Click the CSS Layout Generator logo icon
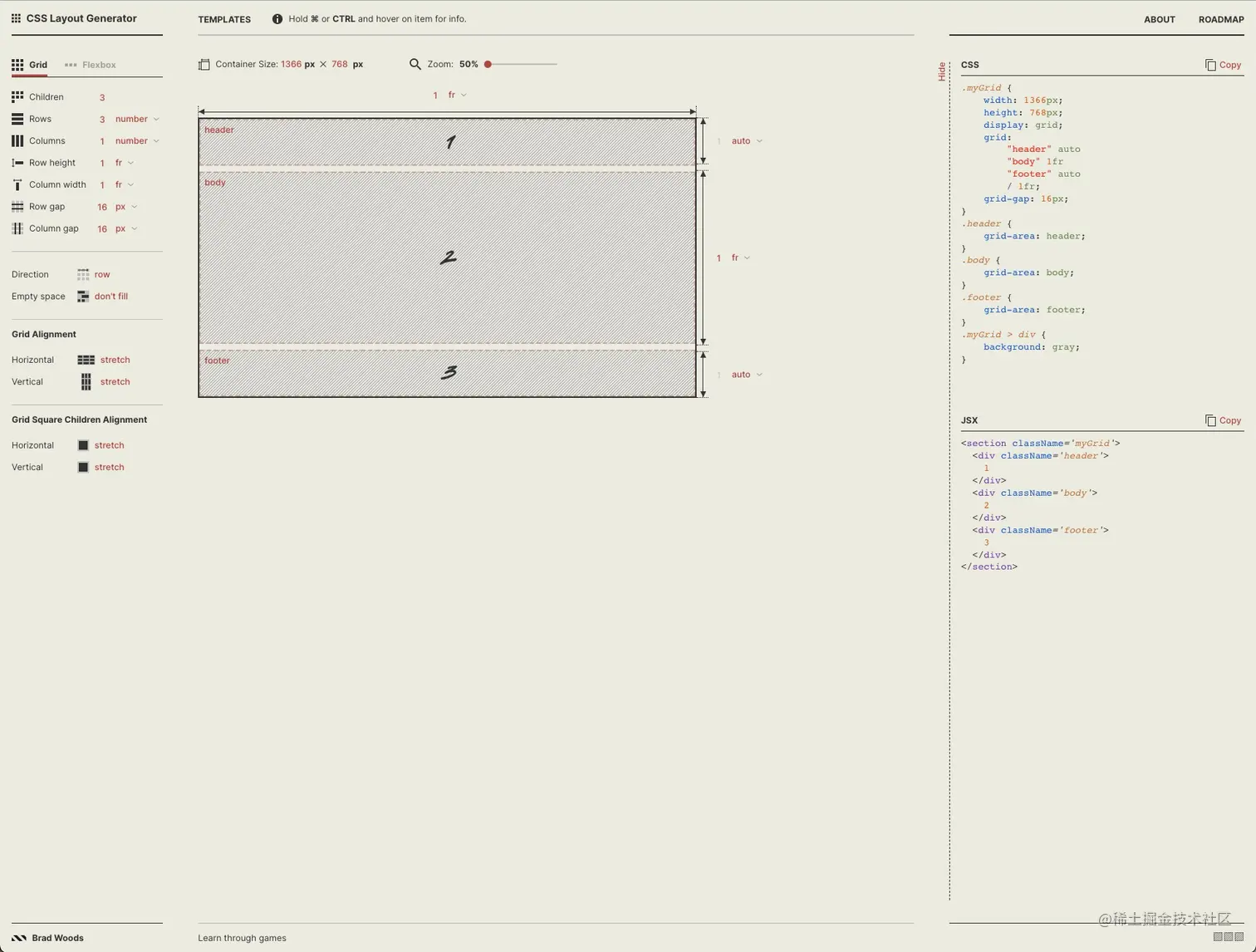1256x952 pixels. point(16,18)
